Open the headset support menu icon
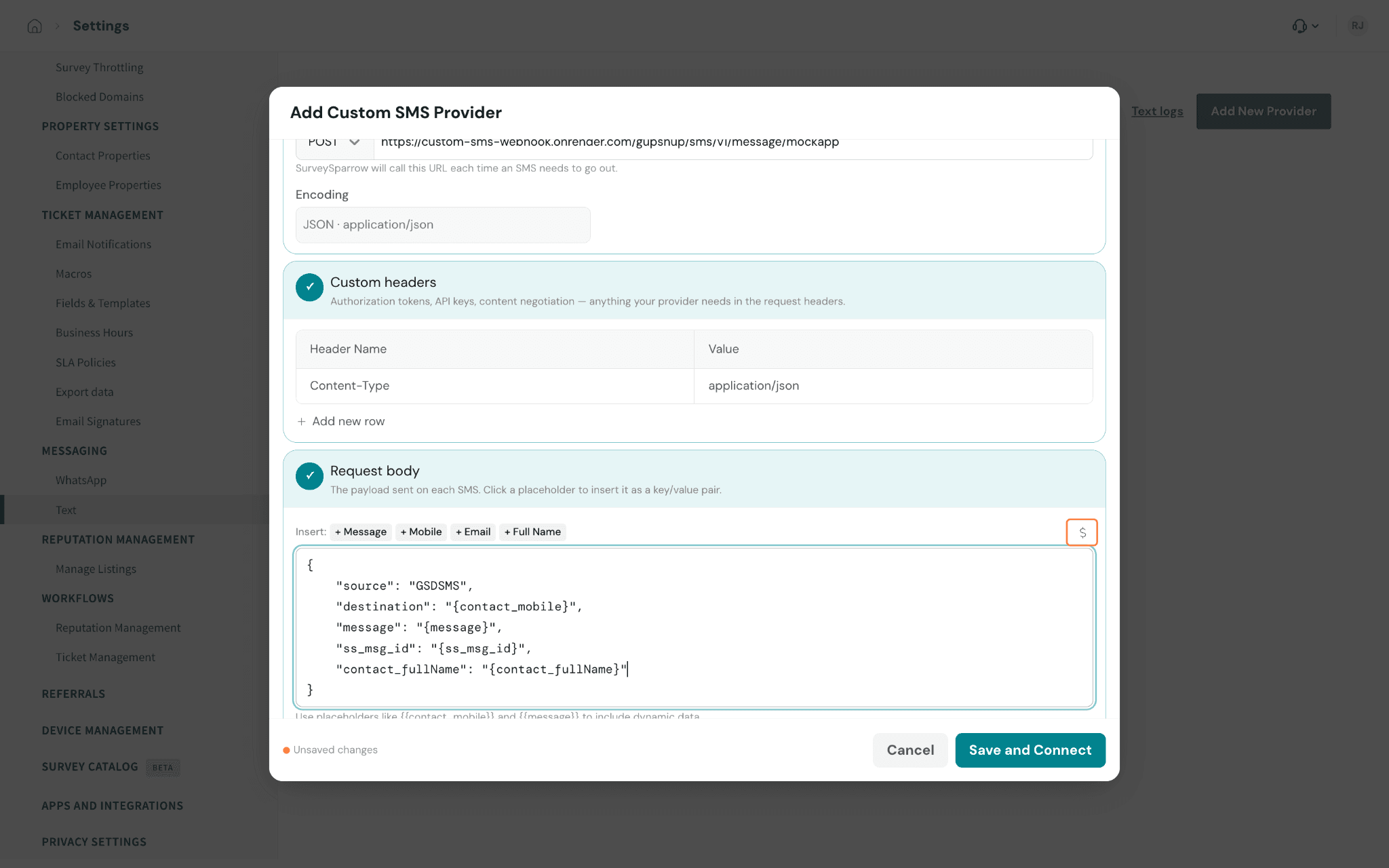The image size is (1389, 868). (1299, 26)
